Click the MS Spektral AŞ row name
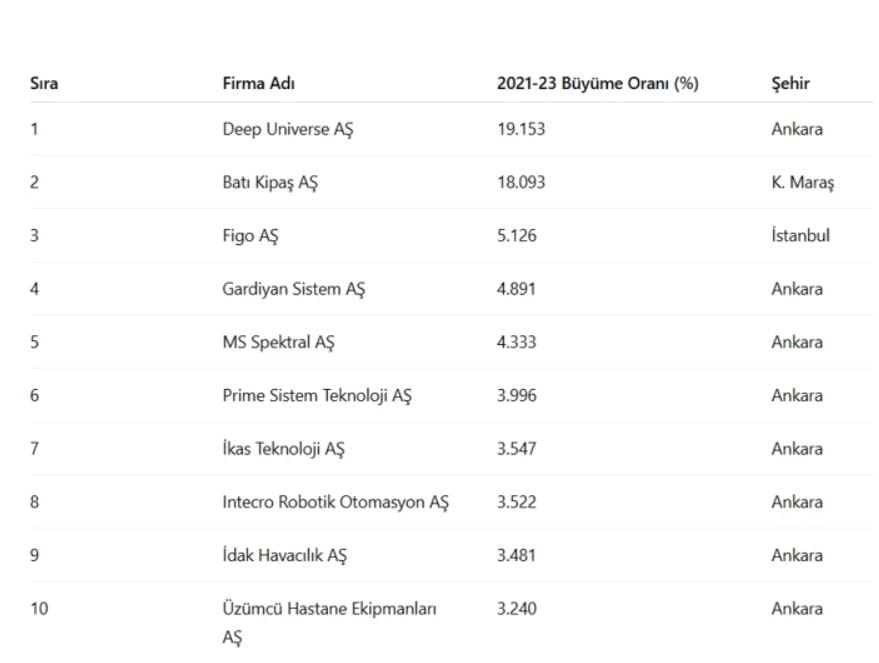This screenshot has width=879, height=663. click(x=278, y=342)
